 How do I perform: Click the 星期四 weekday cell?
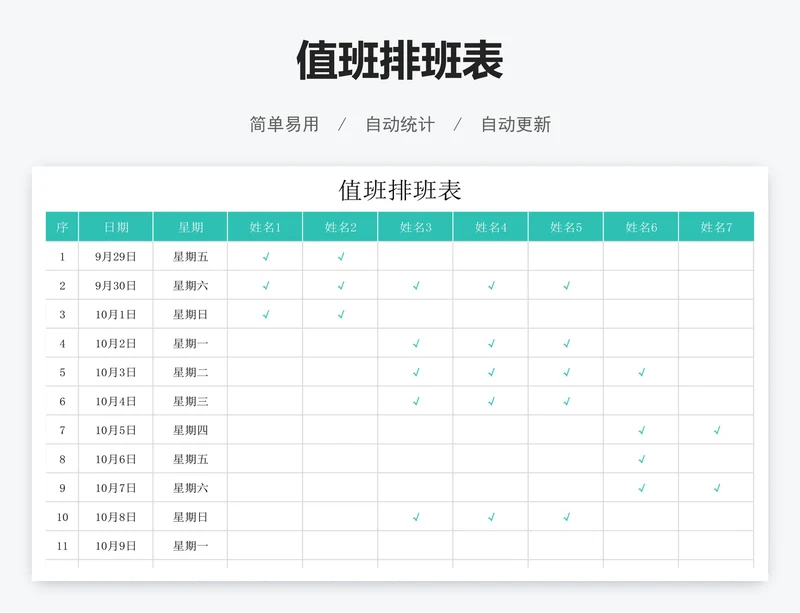190,430
